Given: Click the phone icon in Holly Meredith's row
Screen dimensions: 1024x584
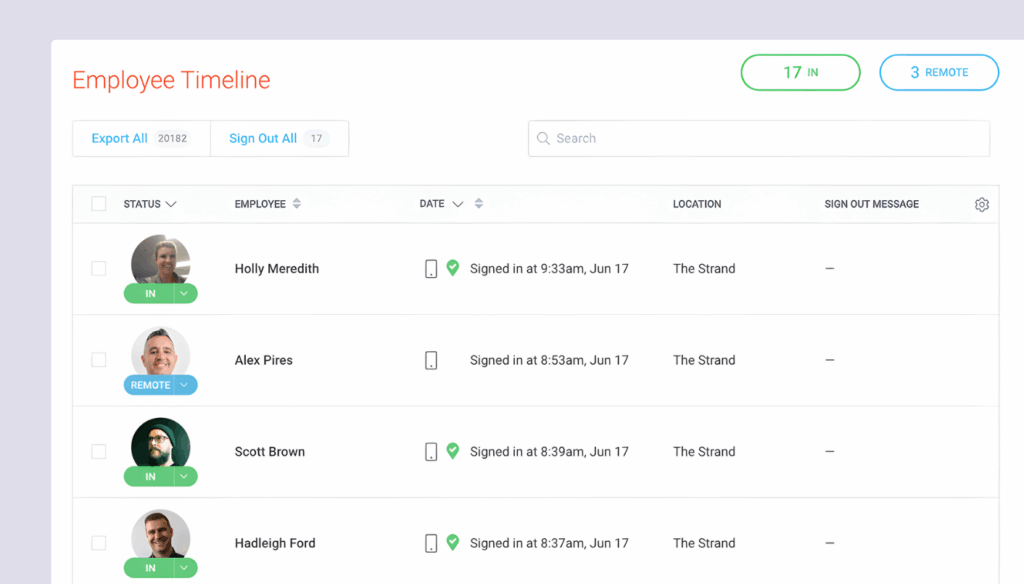Looking at the screenshot, I should click(430, 268).
